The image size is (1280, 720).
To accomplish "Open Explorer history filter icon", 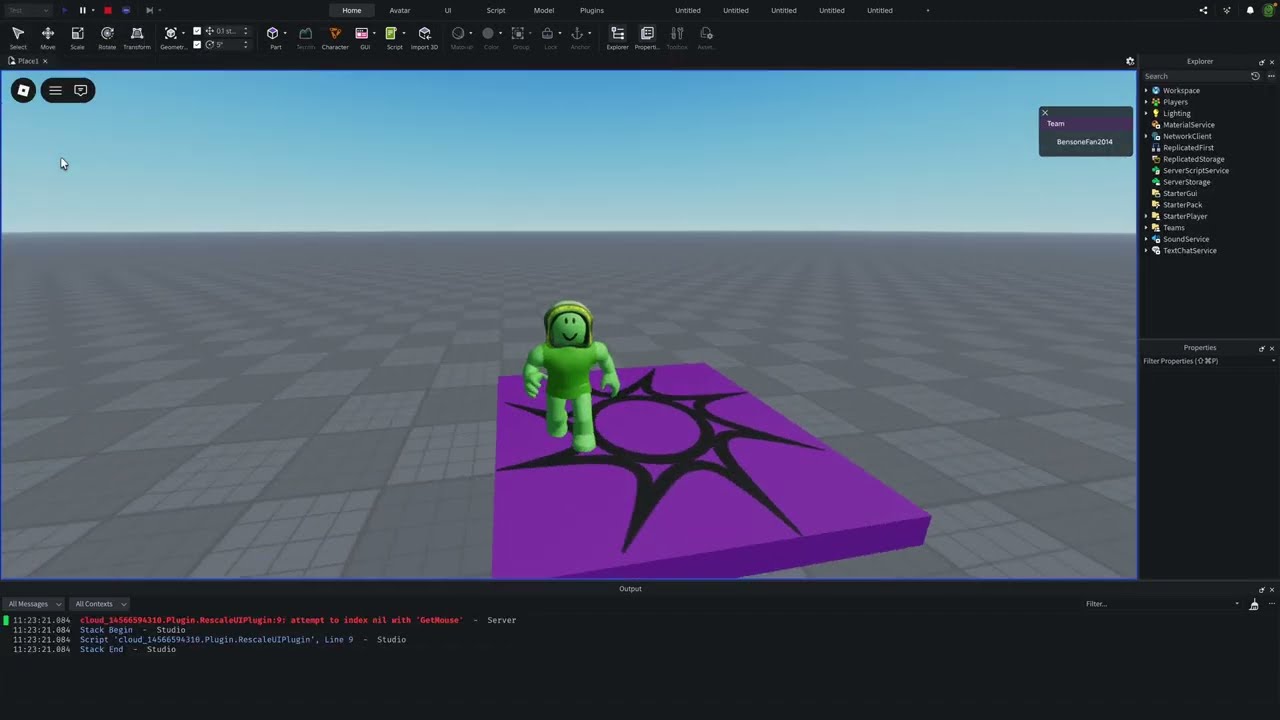I will point(1255,76).
